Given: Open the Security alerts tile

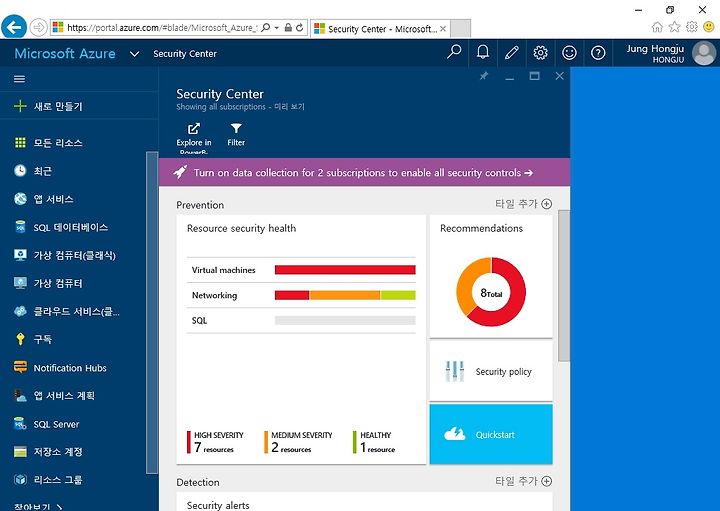Looking at the screenshot, I should (364, 502).
